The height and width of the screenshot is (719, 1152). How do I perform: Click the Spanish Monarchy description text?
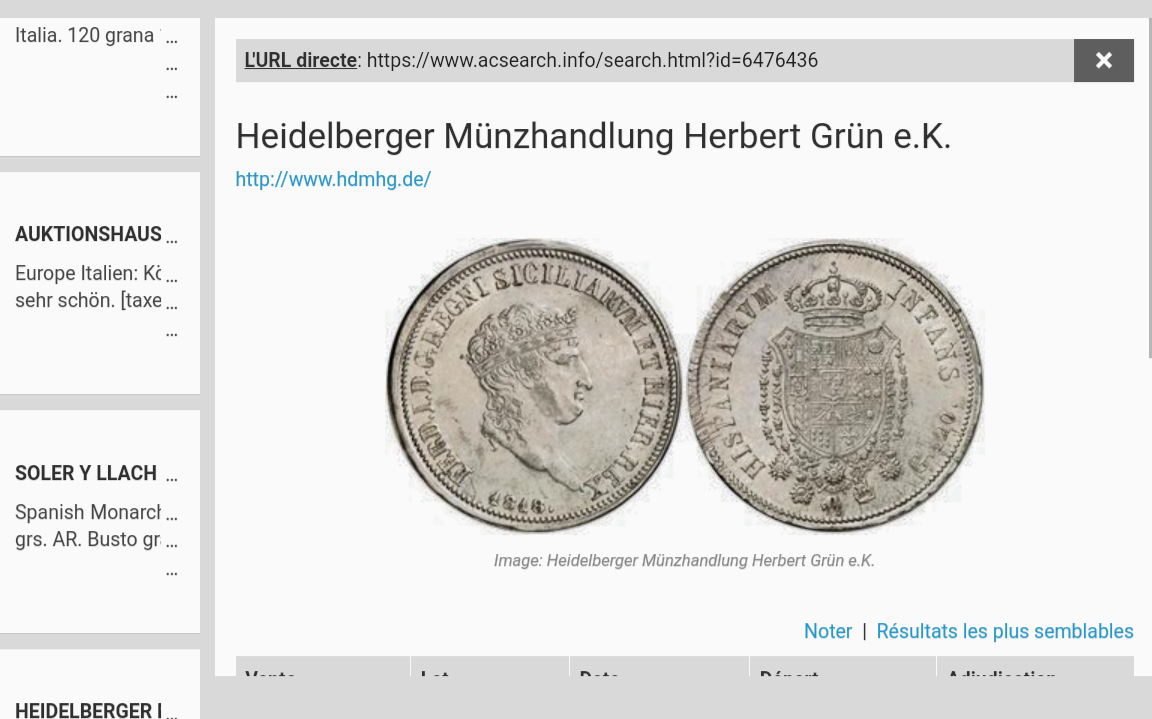tap(88, 525)
